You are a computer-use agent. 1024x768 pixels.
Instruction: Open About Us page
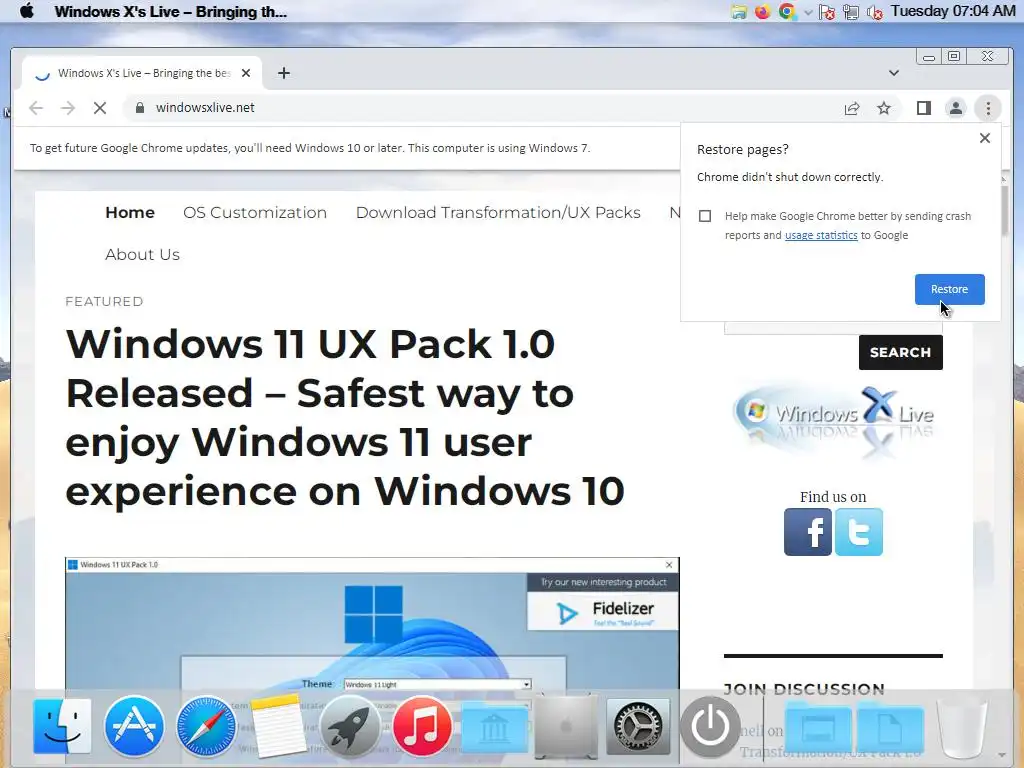click(x=142, y=255)
